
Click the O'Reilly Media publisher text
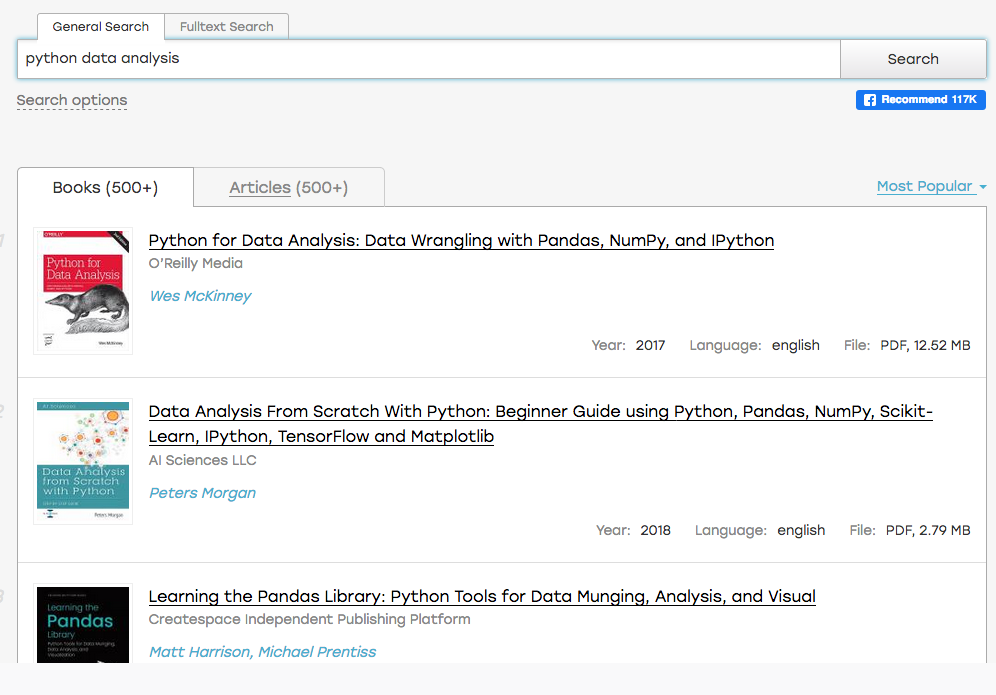(x=196, y=263)
